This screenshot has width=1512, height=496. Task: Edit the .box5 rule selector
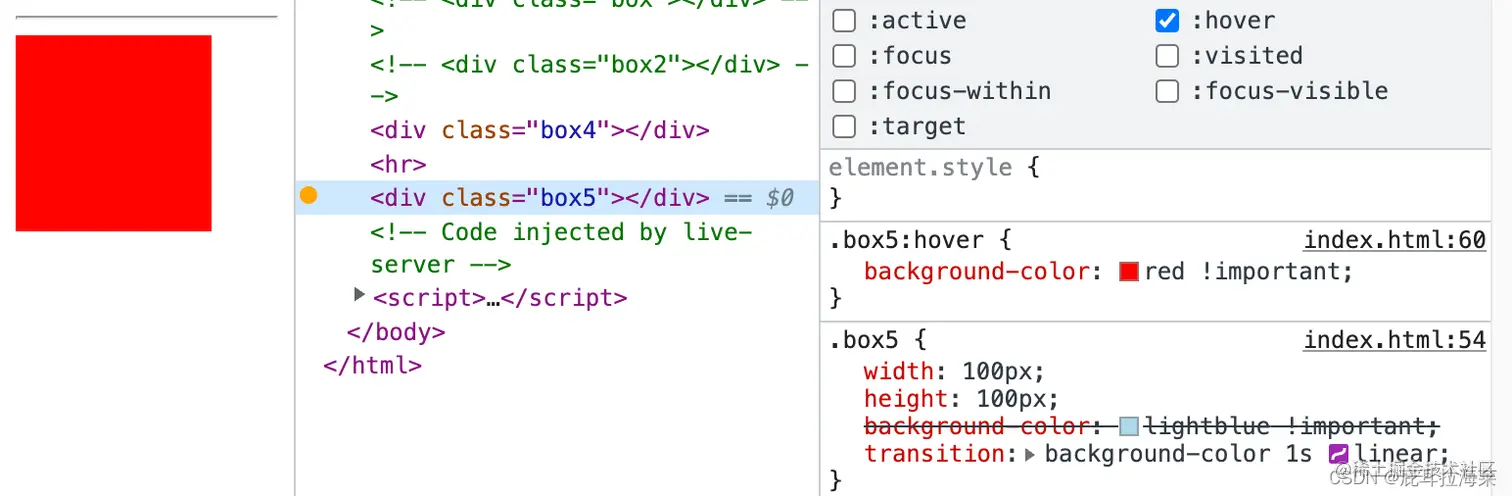[x=864, y=340]
